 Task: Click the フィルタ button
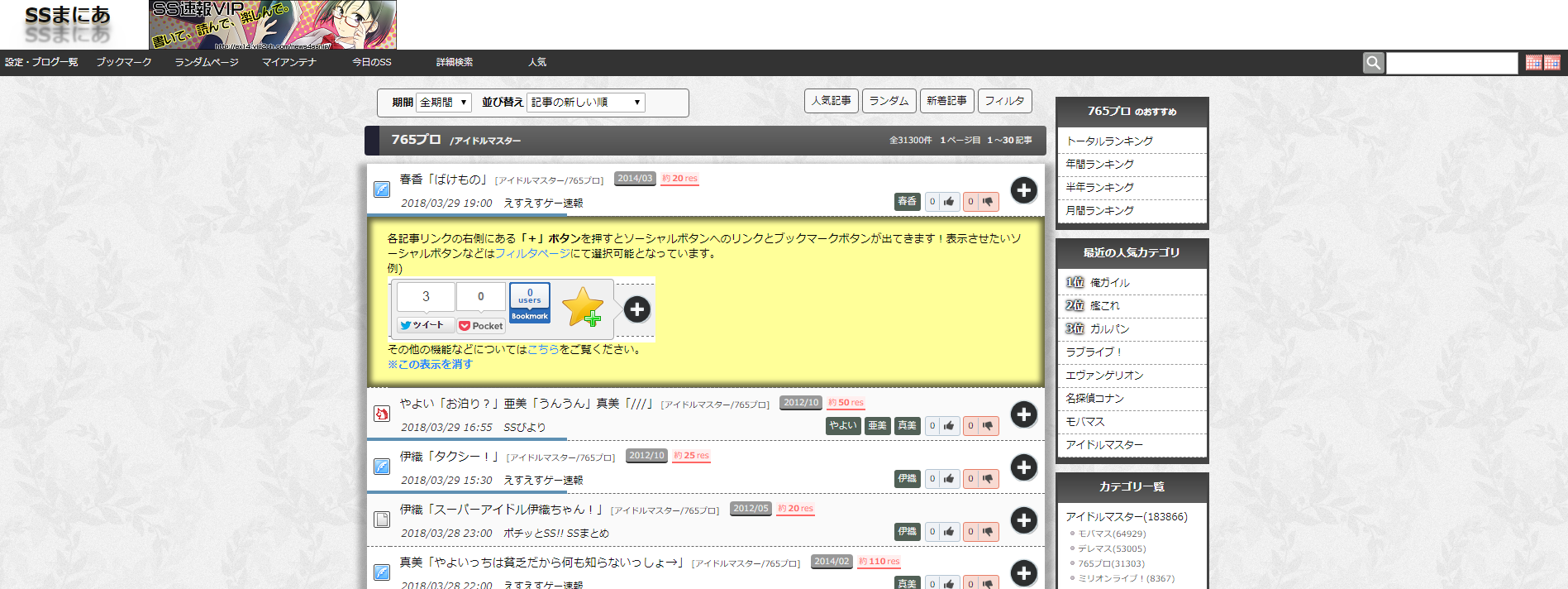coord(1005,101)
